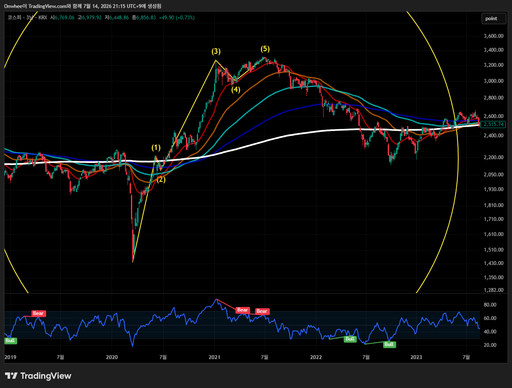
Task: Click the (5) Elliott wave label
Action: pyautogui.click(x=265, y=49)
